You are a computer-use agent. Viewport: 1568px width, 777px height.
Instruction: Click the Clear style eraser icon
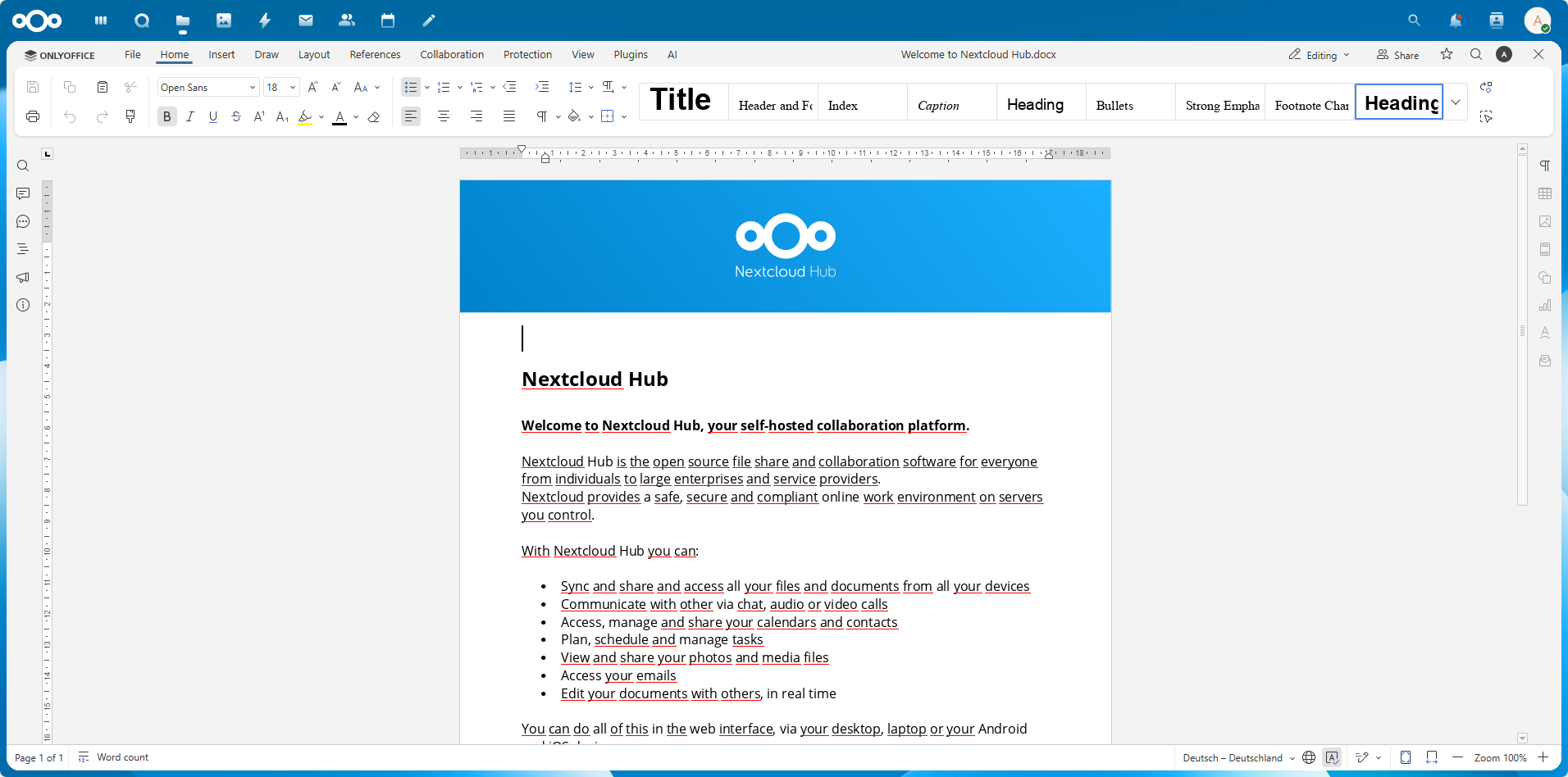pyautogui.click(x=374, y=116)
